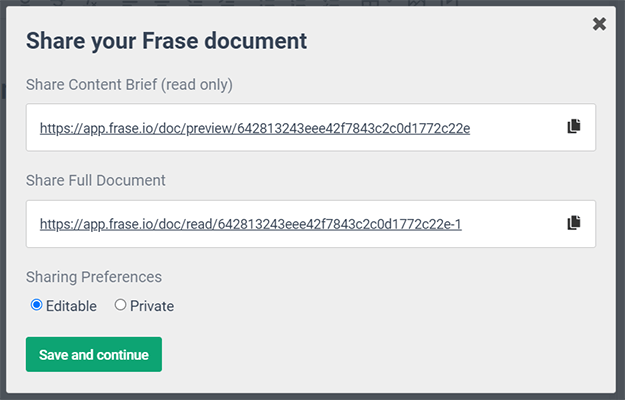Copy the Full Document share link

[x=573, y=223]
